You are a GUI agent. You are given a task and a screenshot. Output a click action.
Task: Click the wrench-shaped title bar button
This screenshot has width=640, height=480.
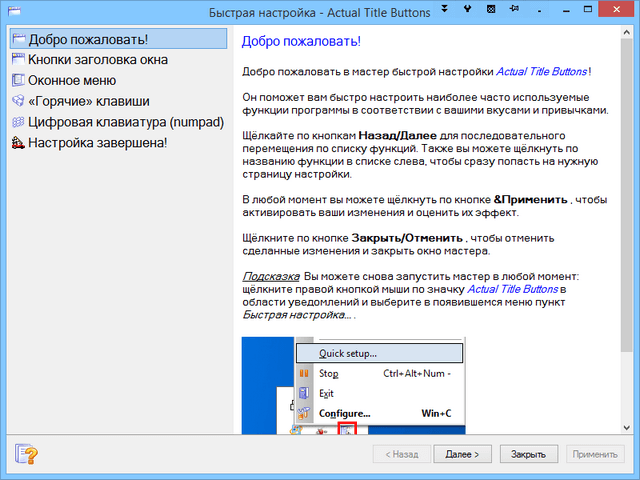[468, 10]
